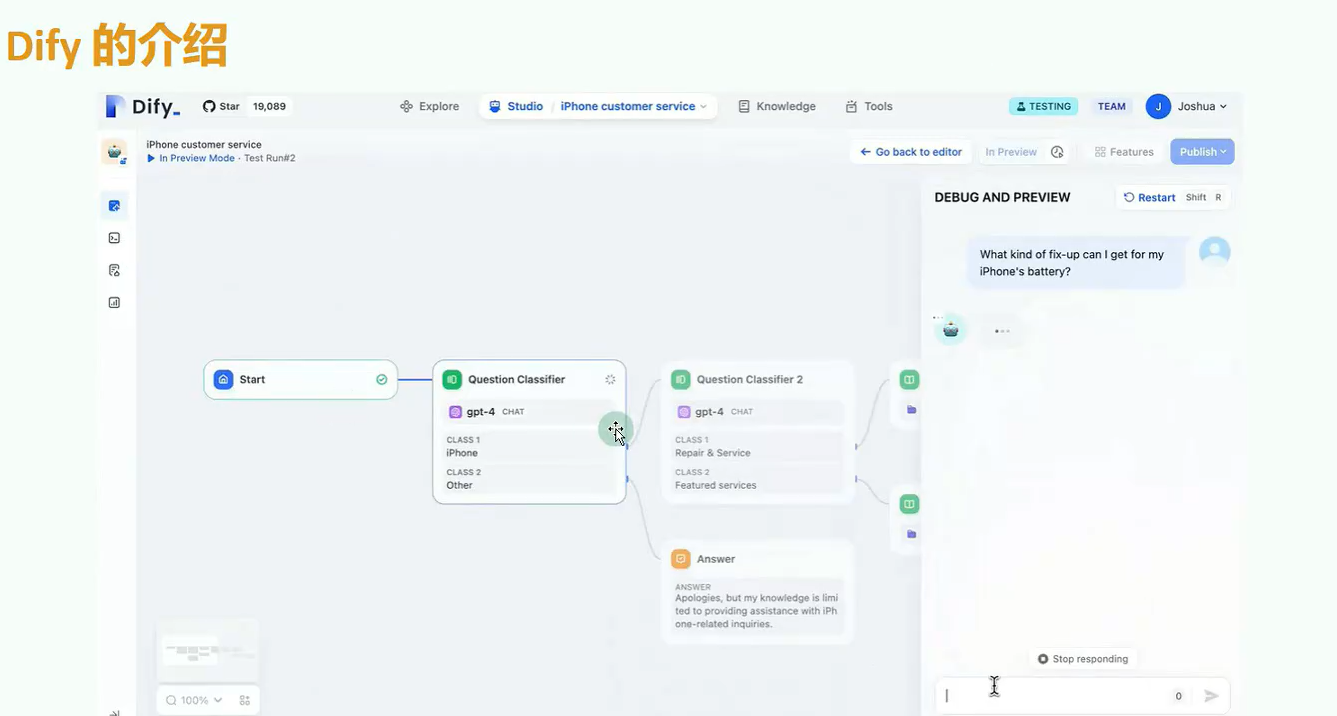This screenshot has width=1337, height=716.
Task: Open the 100% zoom dropdown
Action: coord(194,700)
